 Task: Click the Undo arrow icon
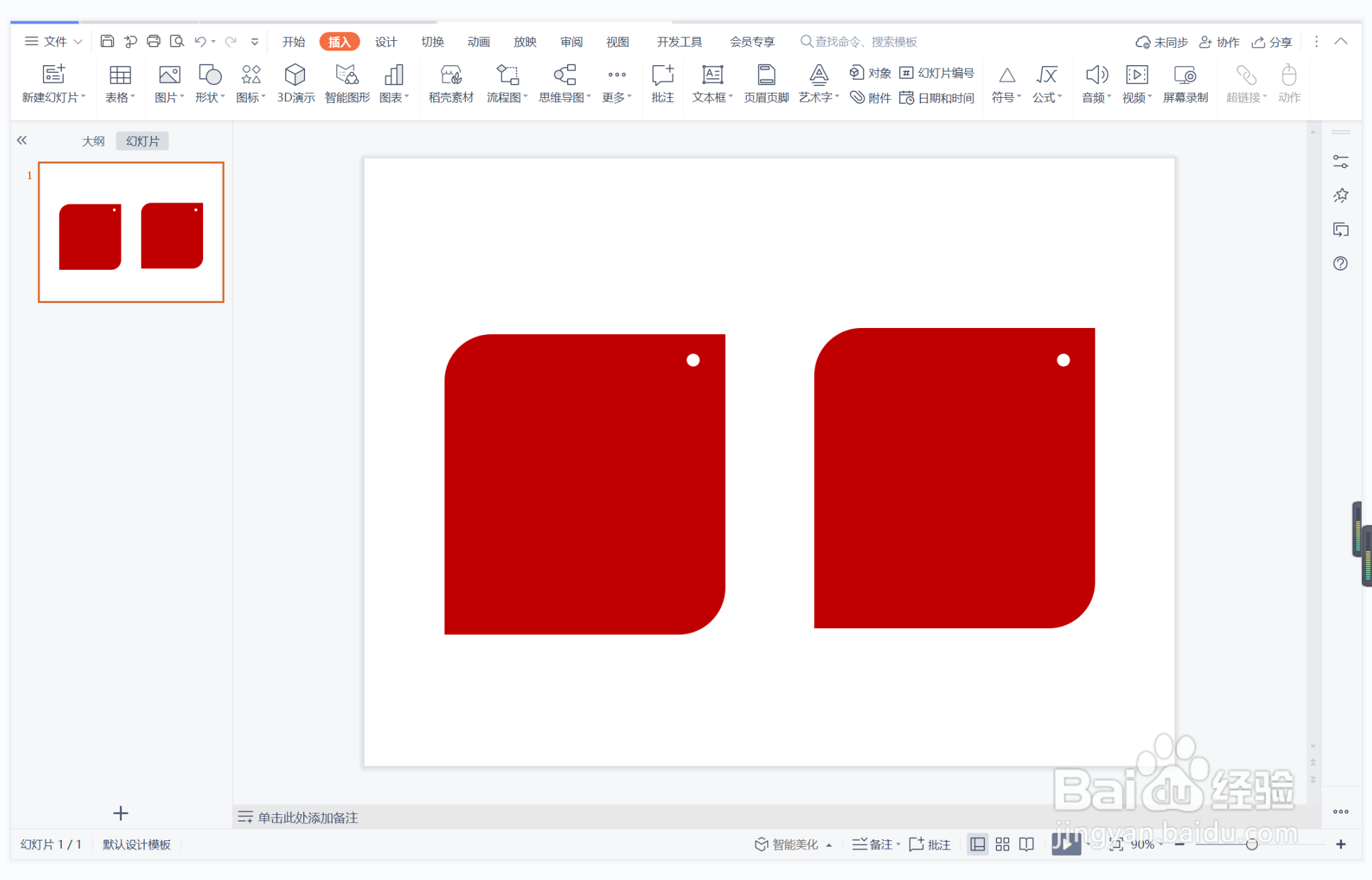[x=200, y=42]
